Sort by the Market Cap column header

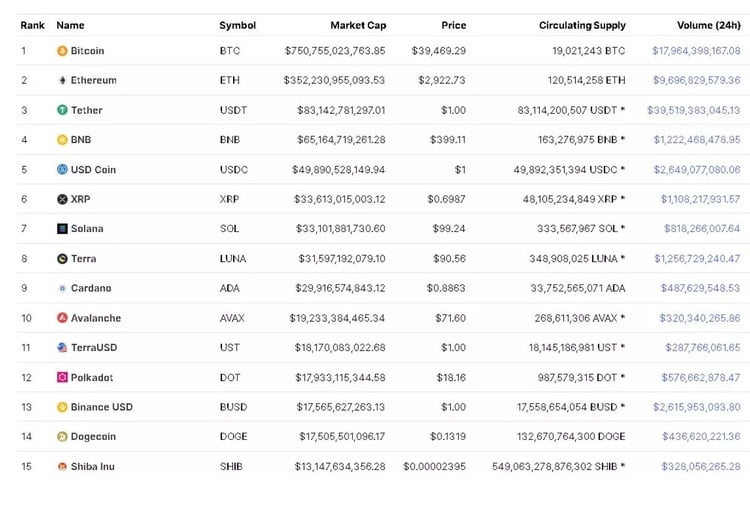pos(358,25)
